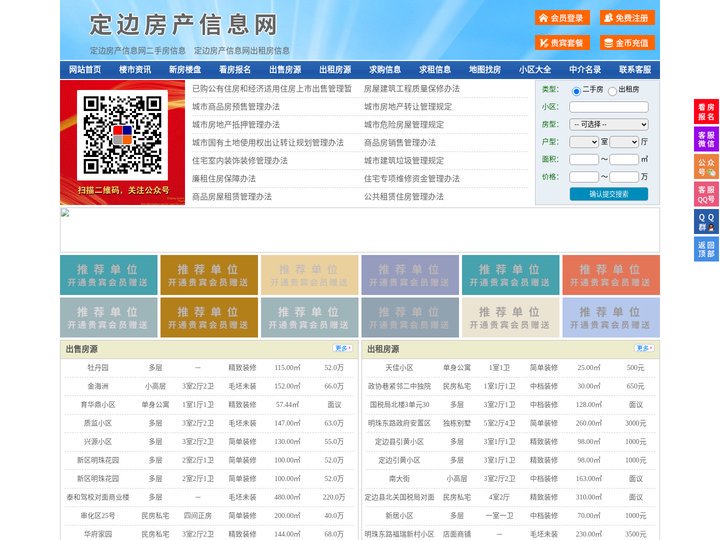Image resolution: width=720 pixels, height=540 pixels.
Task: Open rental listing 新居小区
Action: click(399, 516)
